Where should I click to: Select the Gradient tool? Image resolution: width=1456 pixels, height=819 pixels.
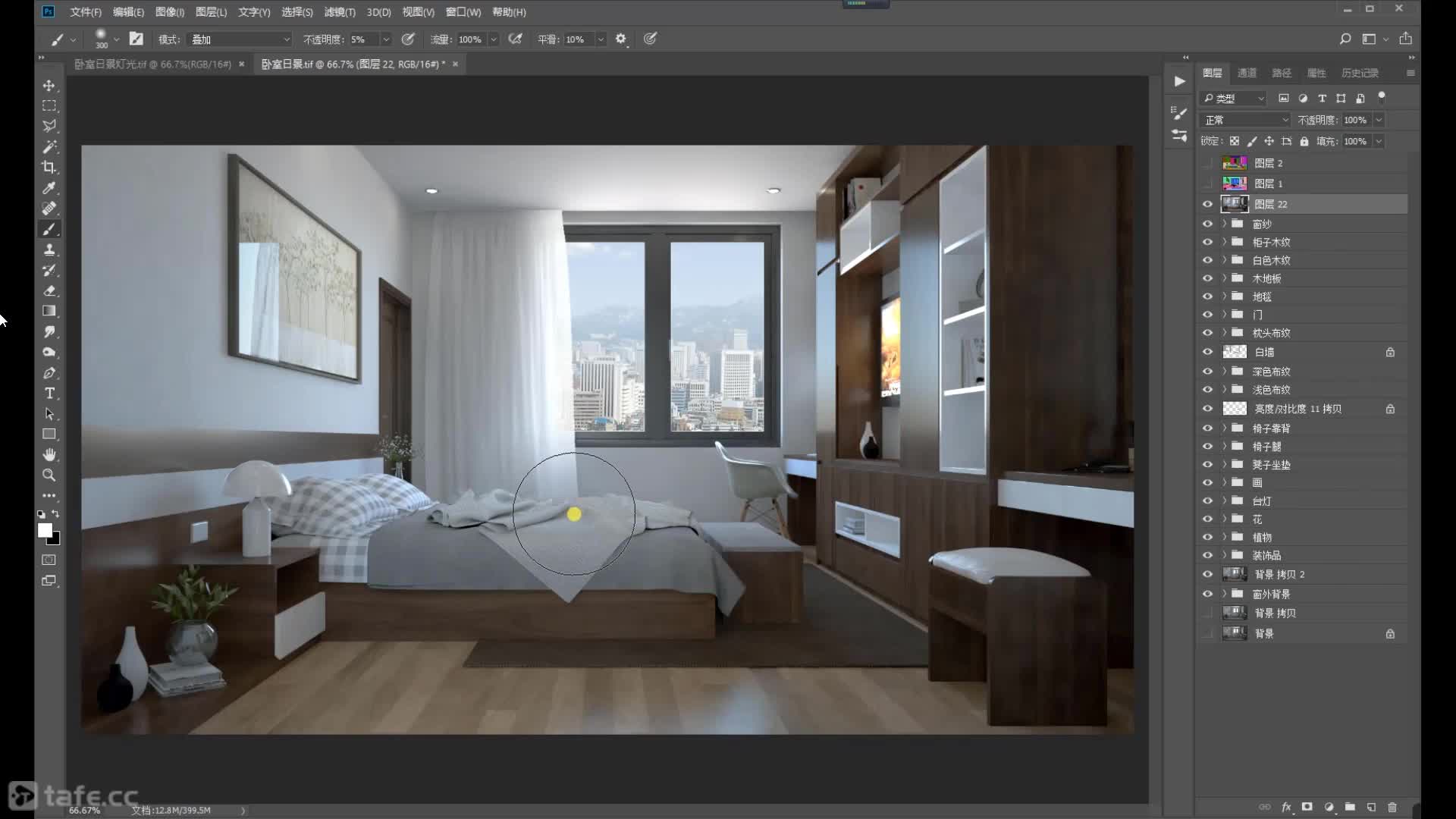pyautogui.click(x=49, y=311)
